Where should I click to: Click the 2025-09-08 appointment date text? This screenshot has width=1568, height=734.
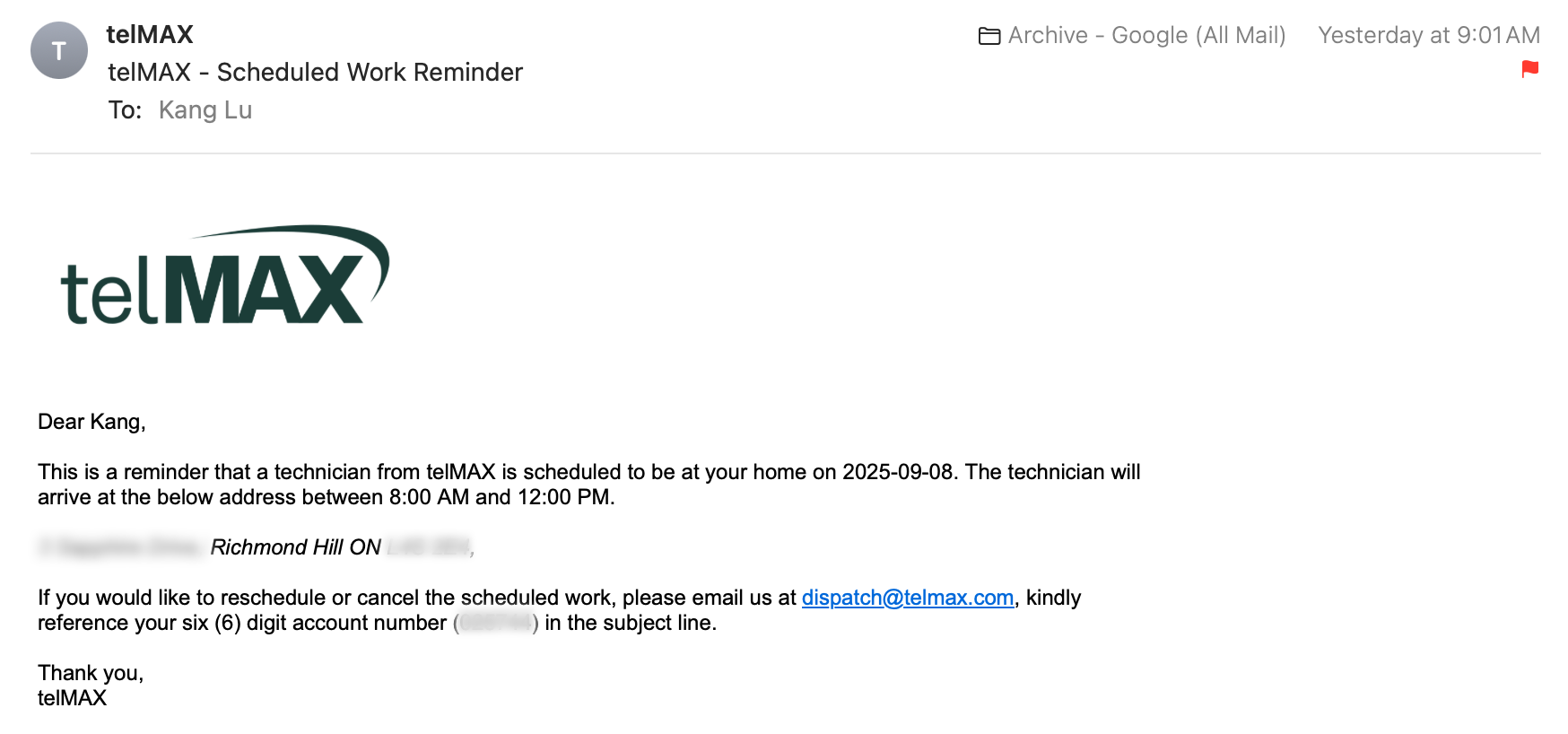point(897,472)
